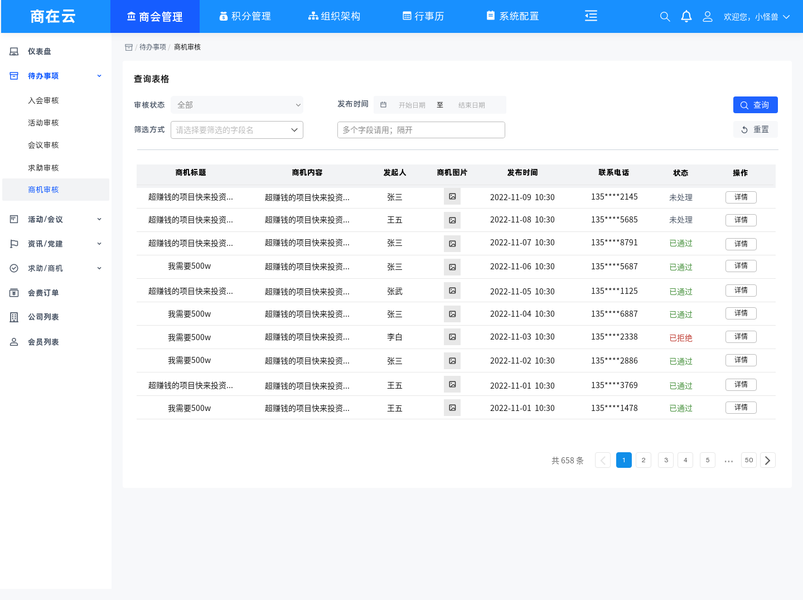
Task: View image icon for 2022-11-05 row
Action: (452, 290)
